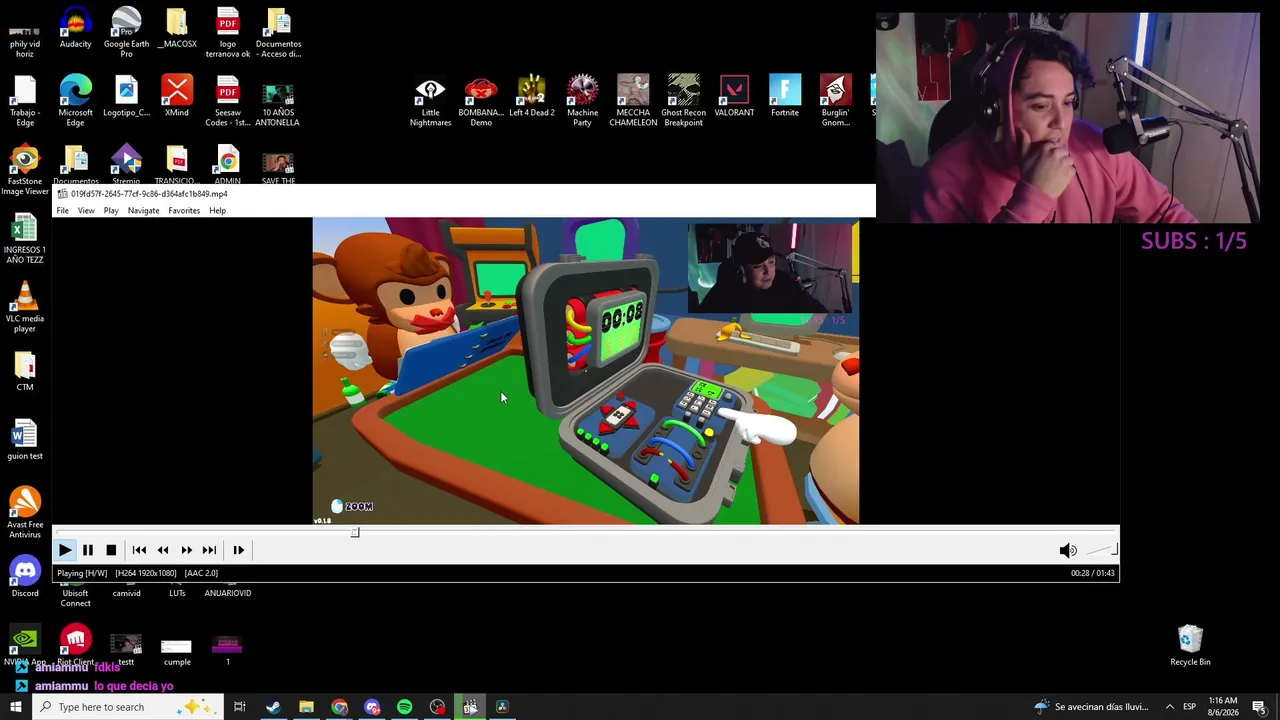Select the Recycle Bin icon

[1190, 645]
